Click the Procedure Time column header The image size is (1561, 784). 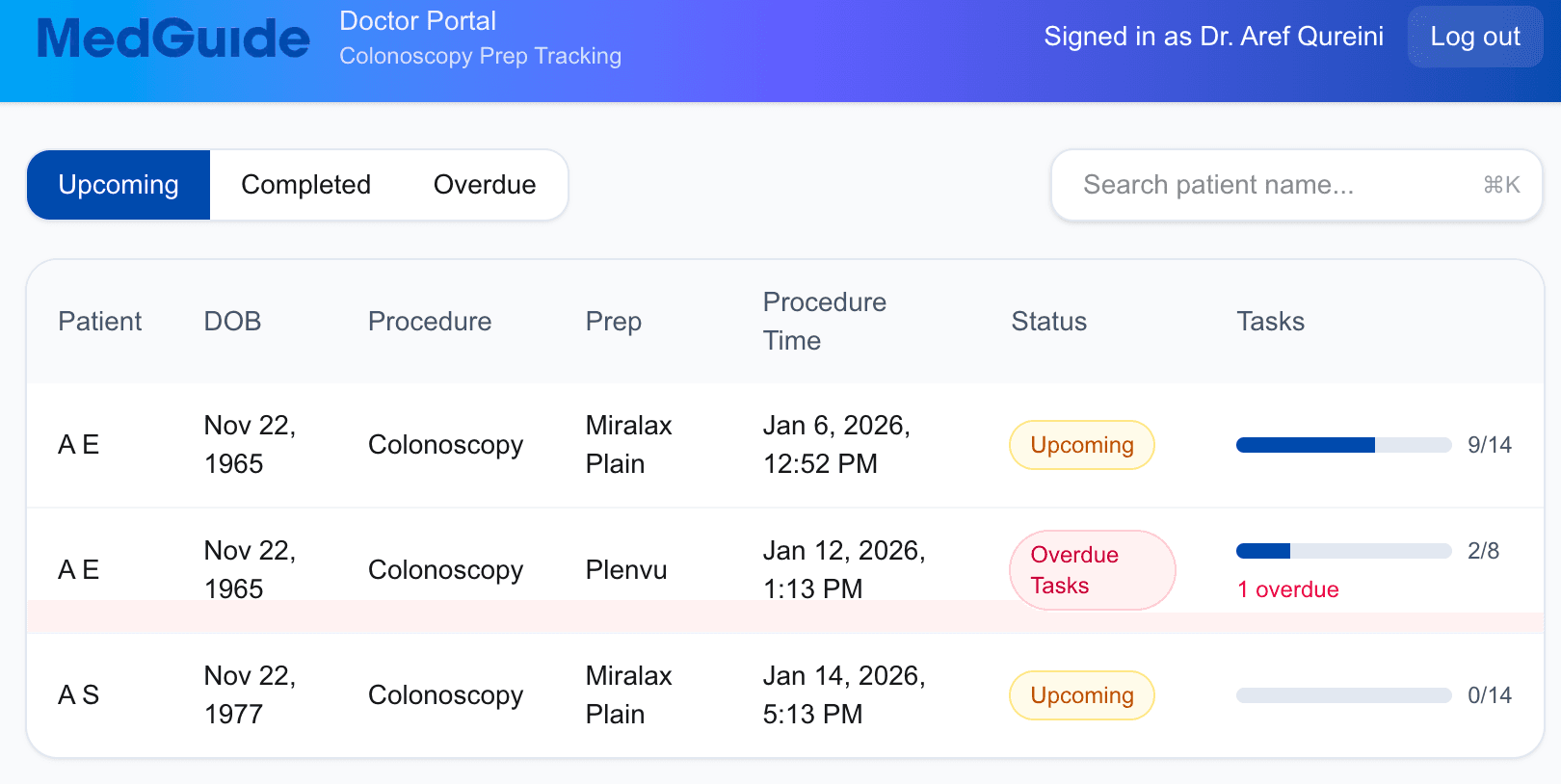tap(824, 321)
